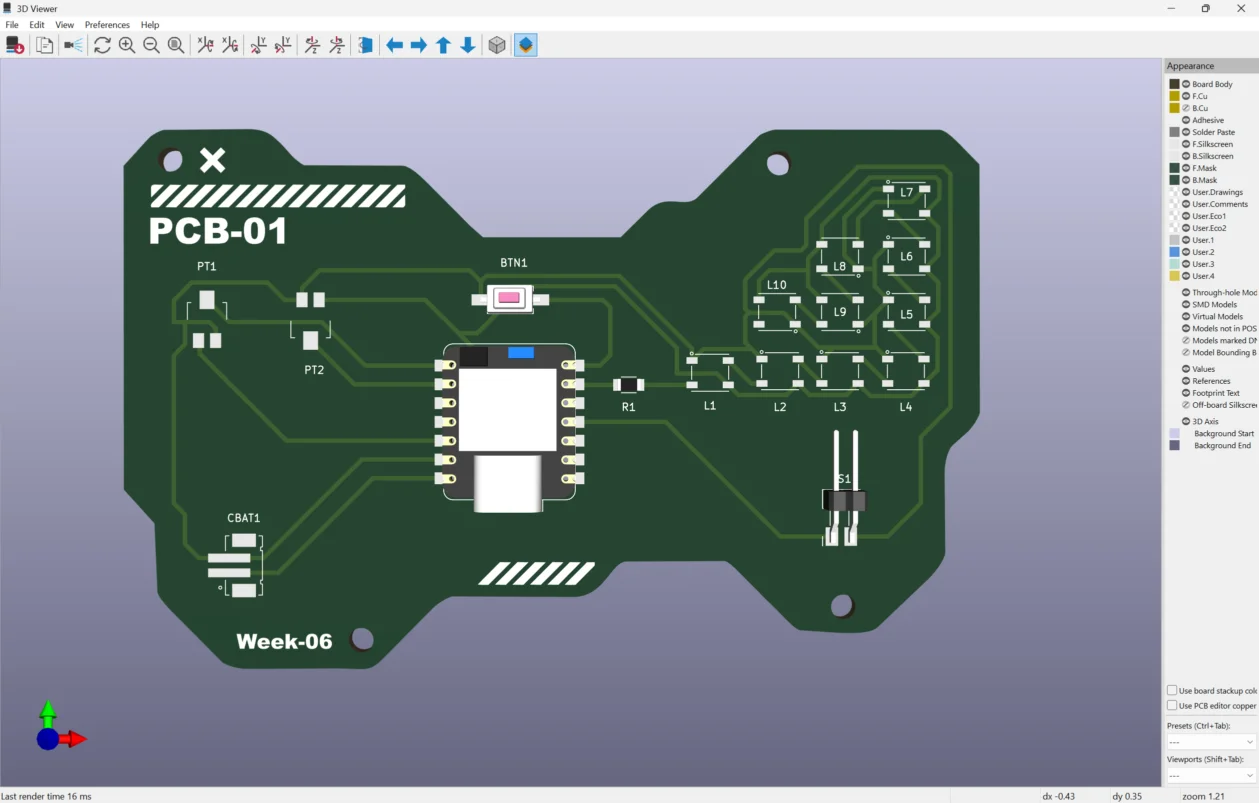Open render options with the raytracing icon
Image resolution: width=1259 pixels, height=803 pixels.
point(73,45)
